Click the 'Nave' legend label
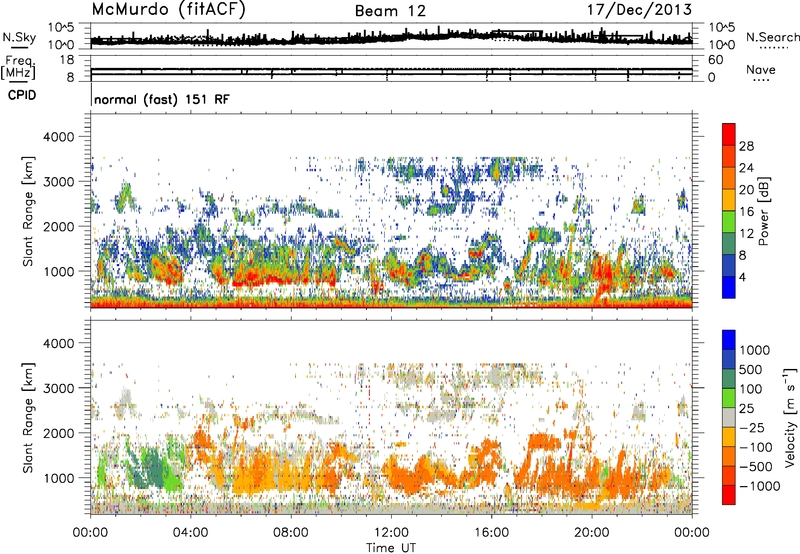This screenshot has height=554, width=800. tap(761, 69)
